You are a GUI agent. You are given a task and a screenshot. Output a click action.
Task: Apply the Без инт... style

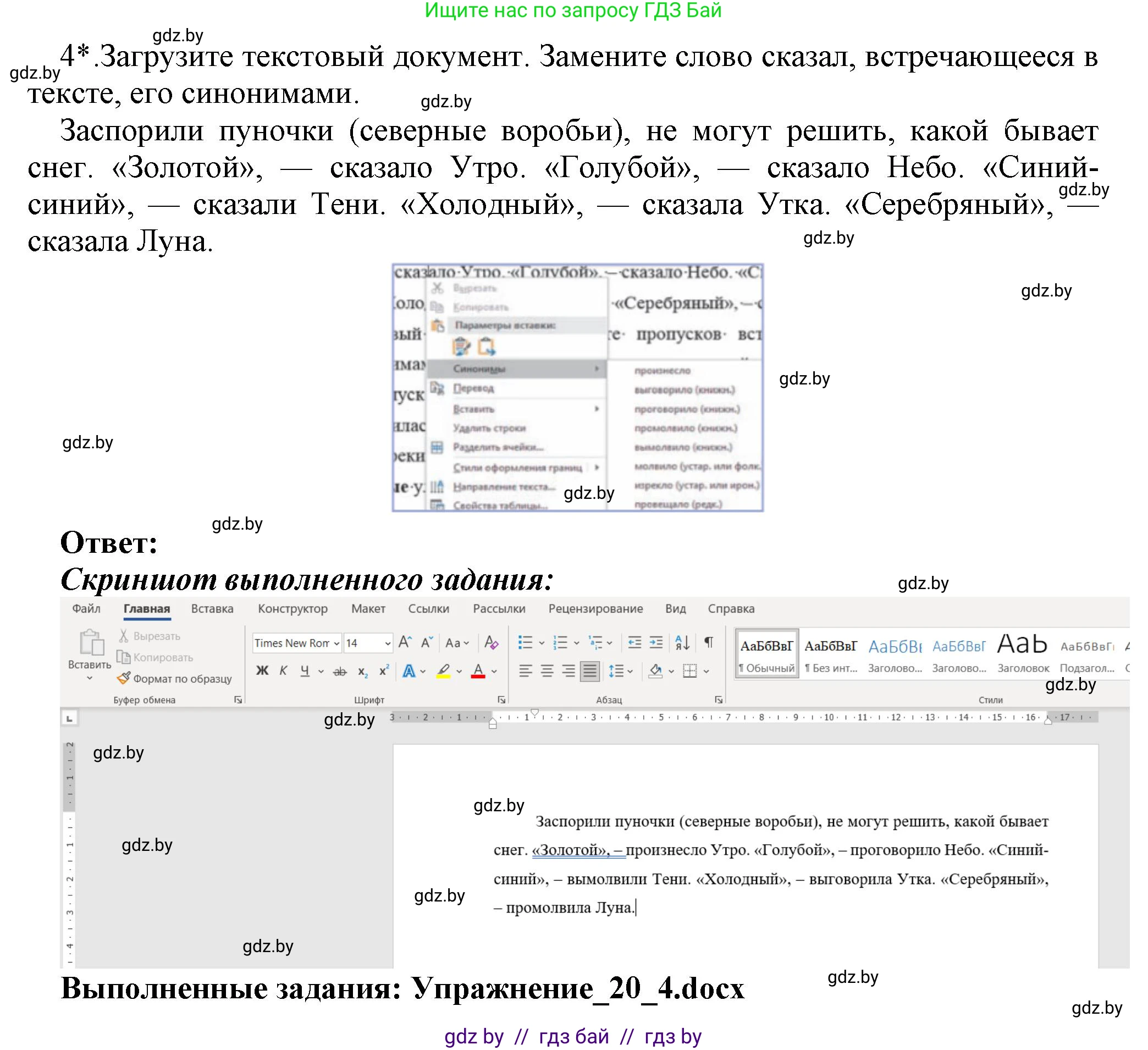point(831,654)
